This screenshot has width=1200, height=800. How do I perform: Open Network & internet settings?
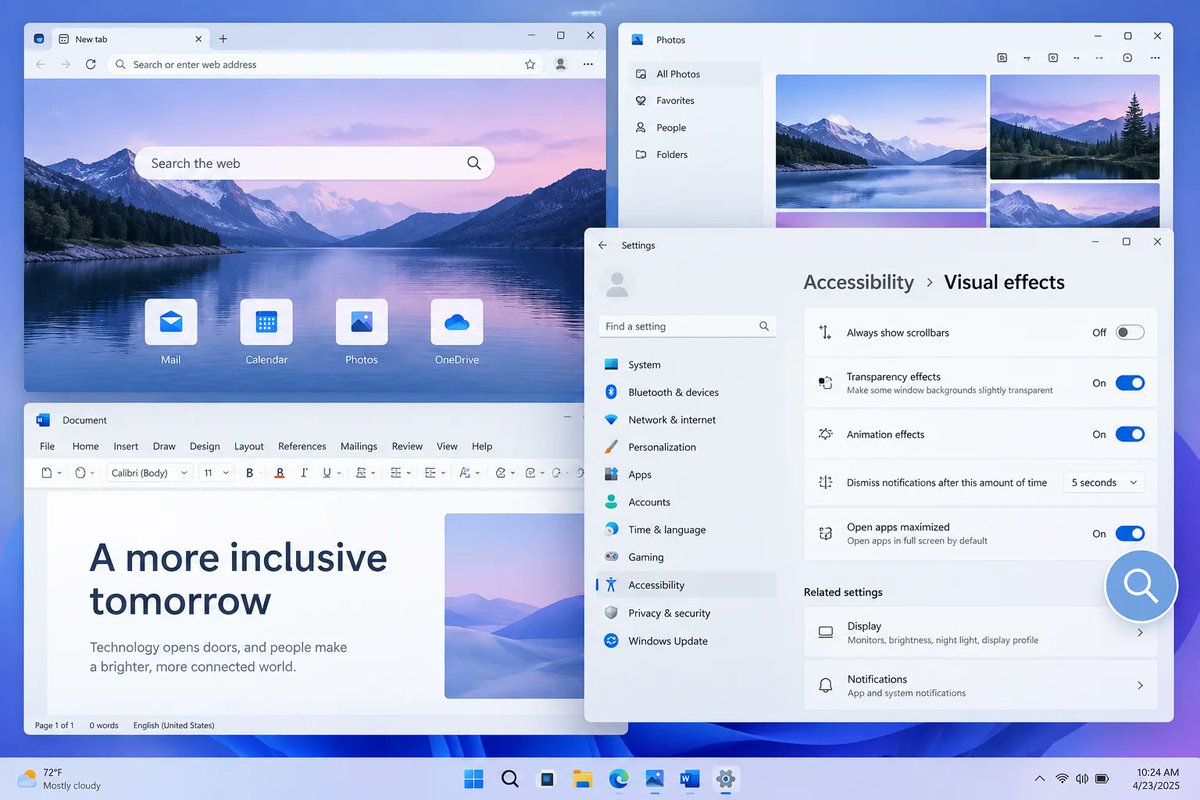686,420
